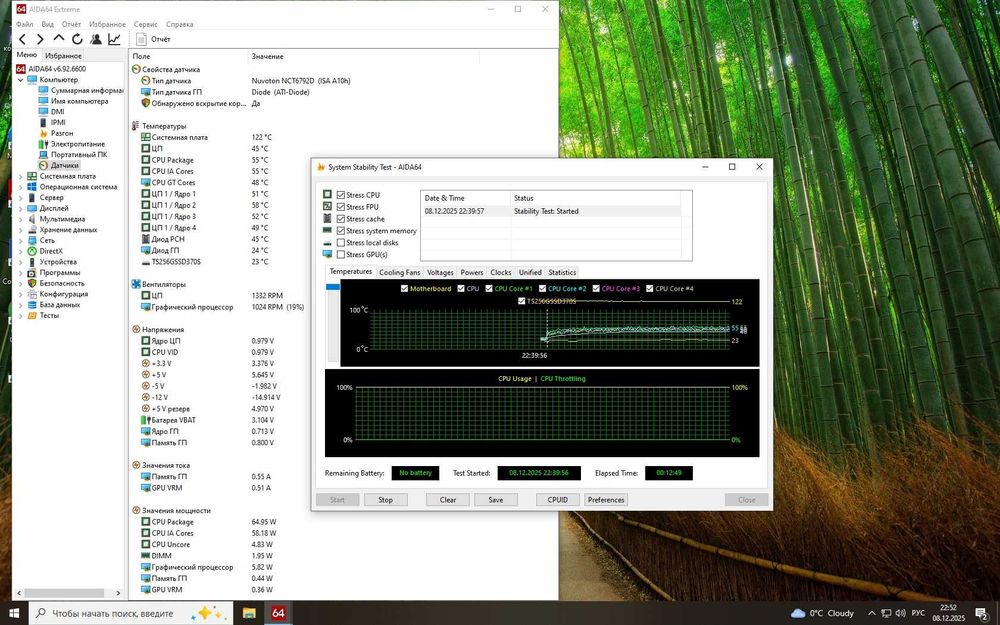
Task: Click the AIDA64 v6.92.6600 root tree item
Action: 56,69
